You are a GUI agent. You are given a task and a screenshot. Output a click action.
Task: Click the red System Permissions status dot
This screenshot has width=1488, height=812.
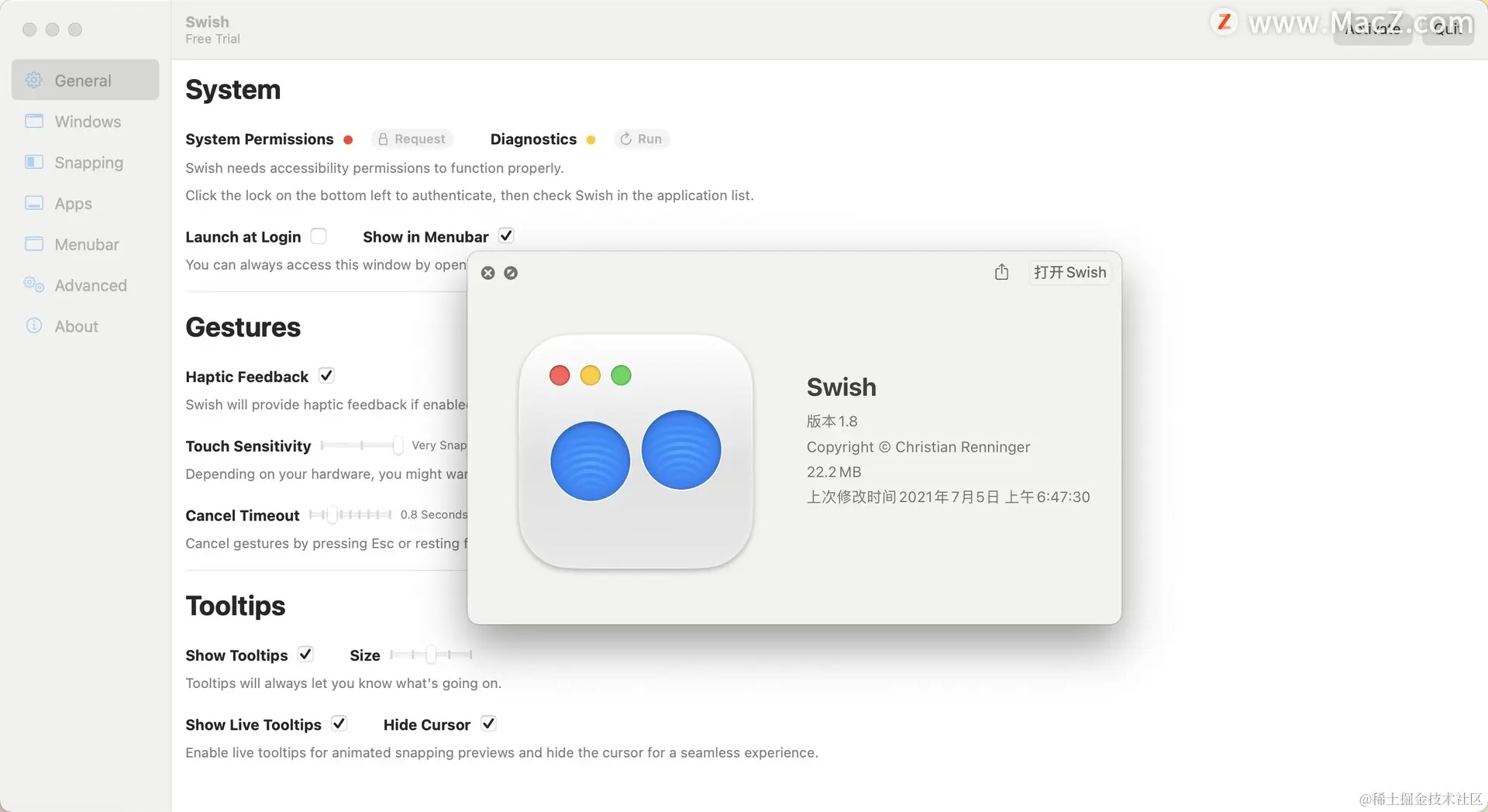click(348, 140)
